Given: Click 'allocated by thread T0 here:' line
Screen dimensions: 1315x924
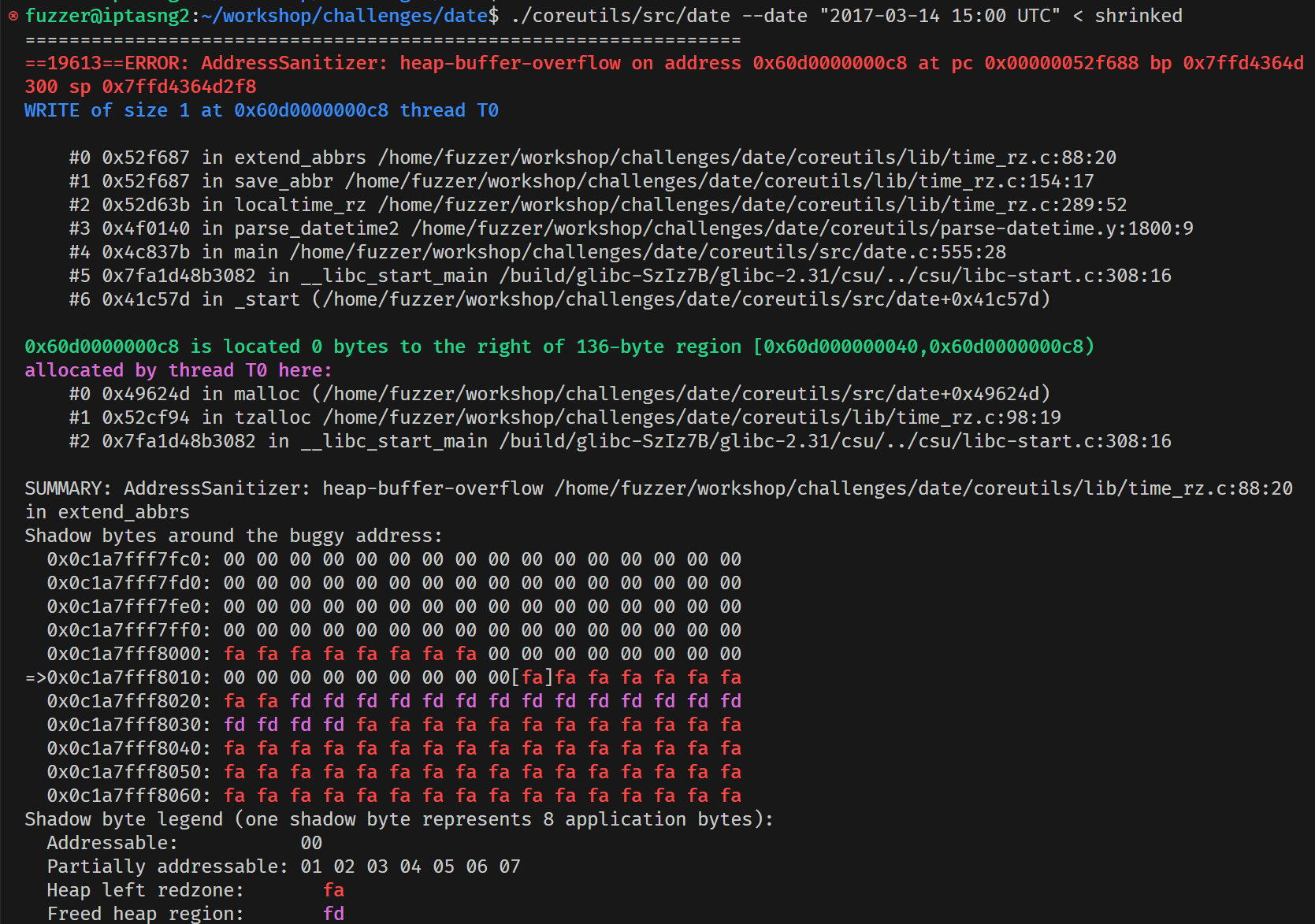Looking at the screenshot, I should 178,370.
